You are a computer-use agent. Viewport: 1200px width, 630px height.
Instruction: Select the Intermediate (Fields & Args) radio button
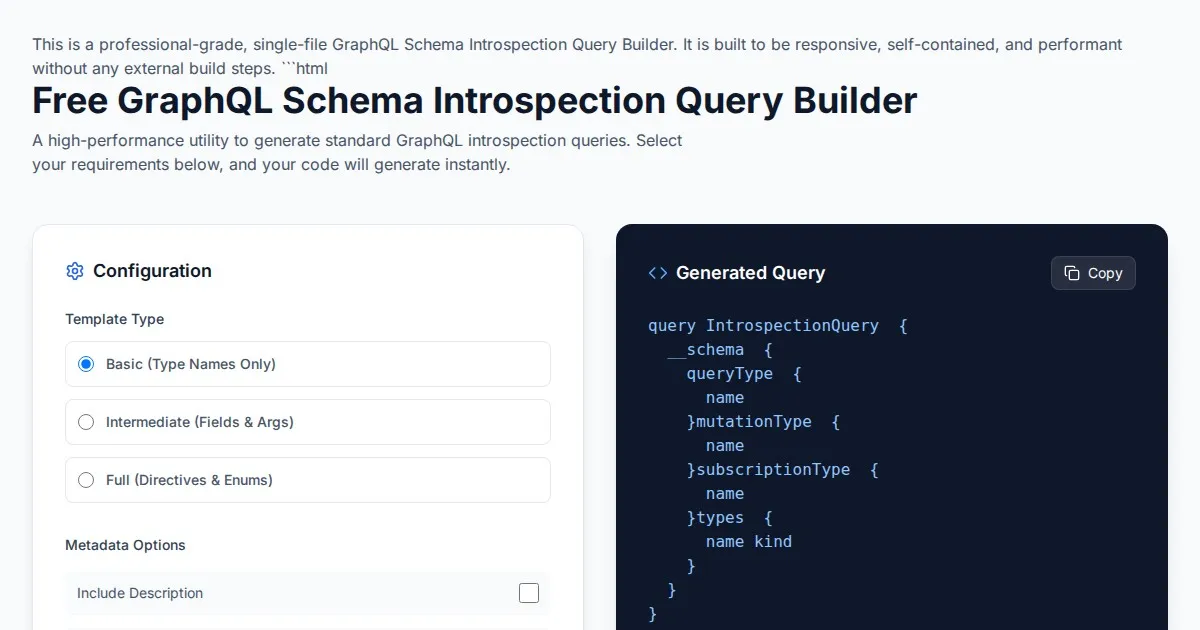(x=86, y=422)
